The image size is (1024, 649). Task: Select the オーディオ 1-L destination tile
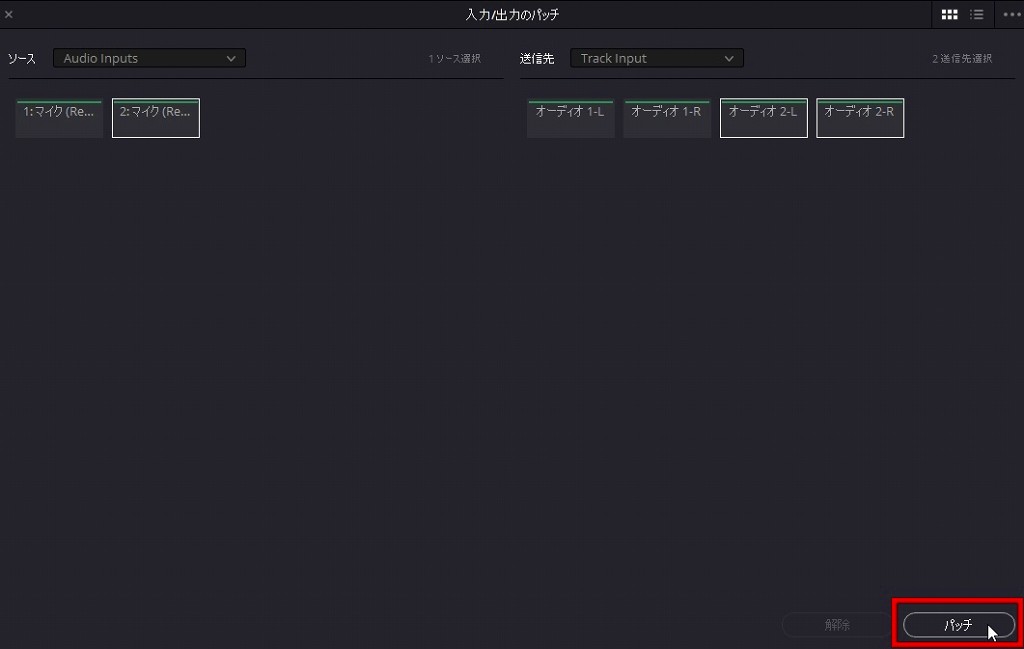click(570, 118)
